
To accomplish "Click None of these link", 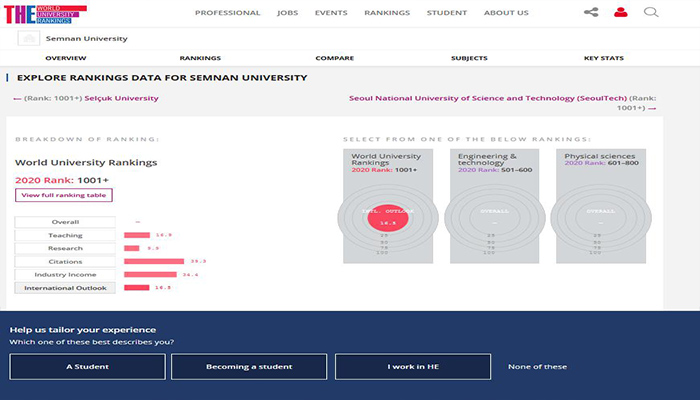I will click(538, 367).
